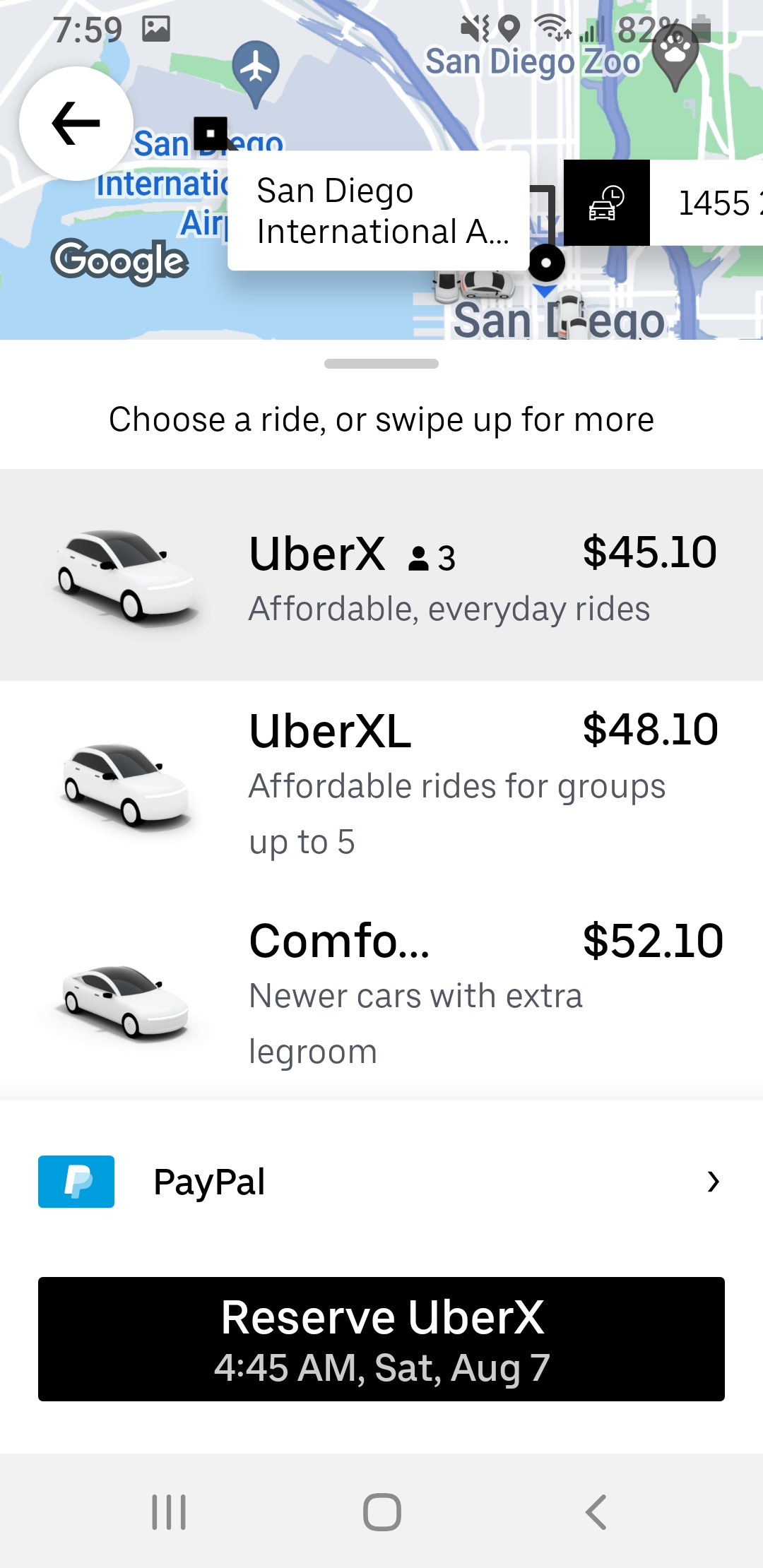The height and width of the screenshot is (1568, 763).
Task: Tap the airport pin on map
Action: tap(256, 69)
